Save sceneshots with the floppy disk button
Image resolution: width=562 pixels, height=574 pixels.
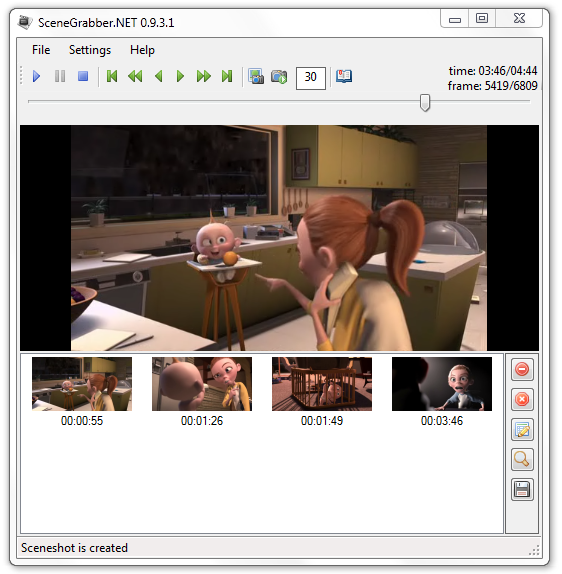522,489
